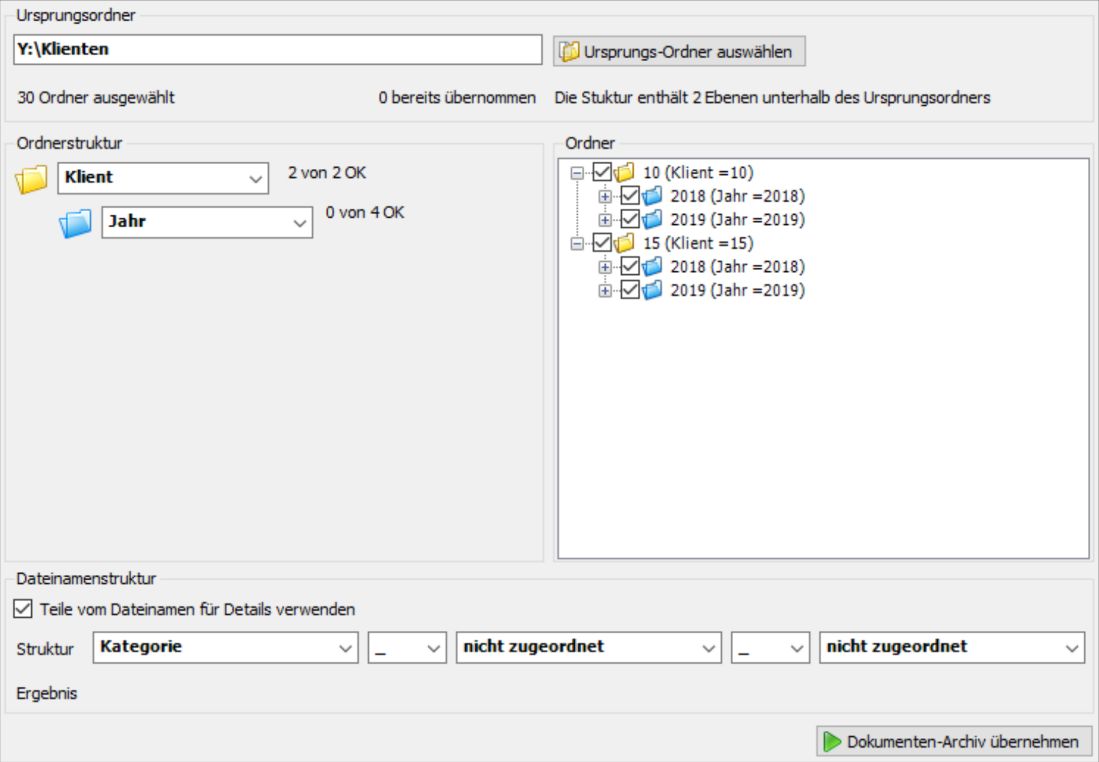
Task: Click yellow folder icon of client 15
Action: point(625,243)
